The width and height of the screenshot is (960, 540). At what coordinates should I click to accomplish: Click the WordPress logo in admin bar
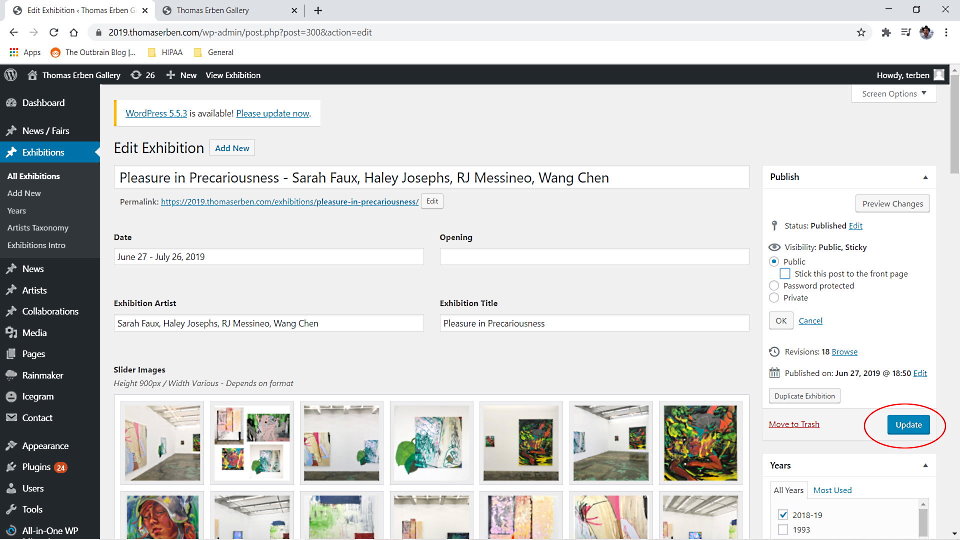click(10, 75)
